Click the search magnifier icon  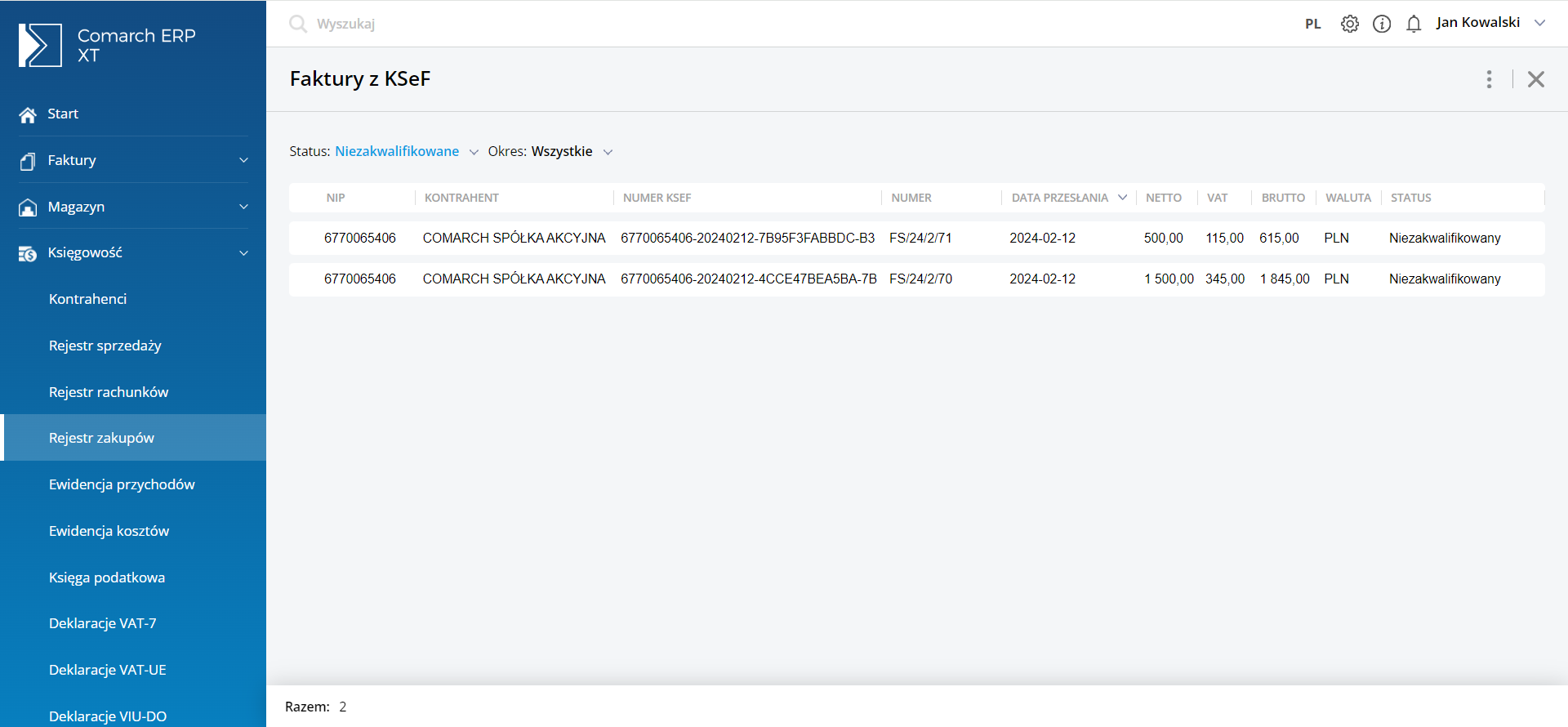298,24
